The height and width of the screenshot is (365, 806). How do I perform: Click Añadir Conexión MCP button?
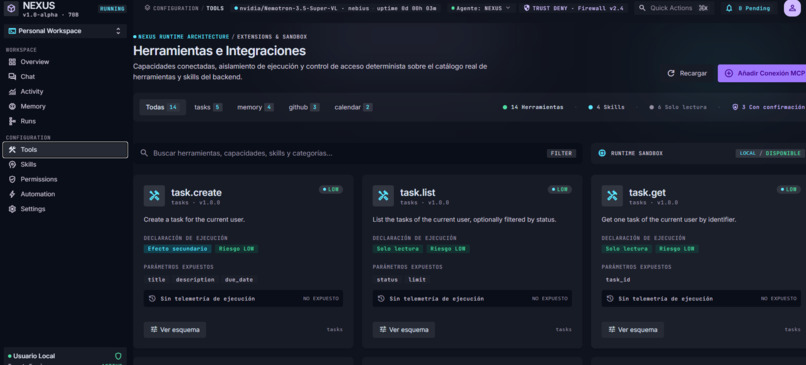pyautogui.click(x=762, y=74)
